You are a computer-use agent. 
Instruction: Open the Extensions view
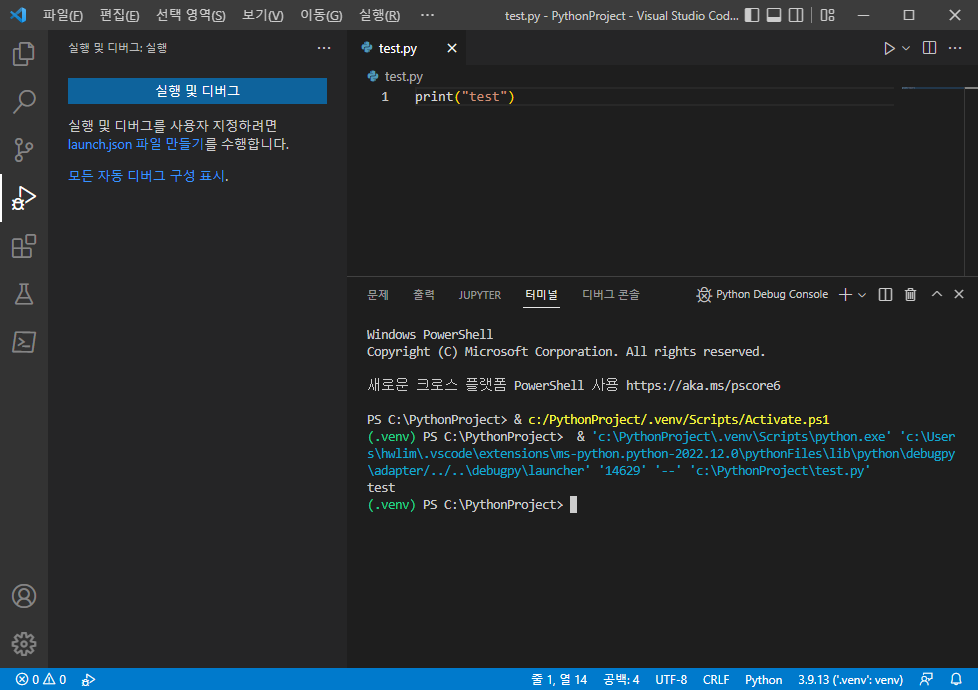click(x=24, y=246)
